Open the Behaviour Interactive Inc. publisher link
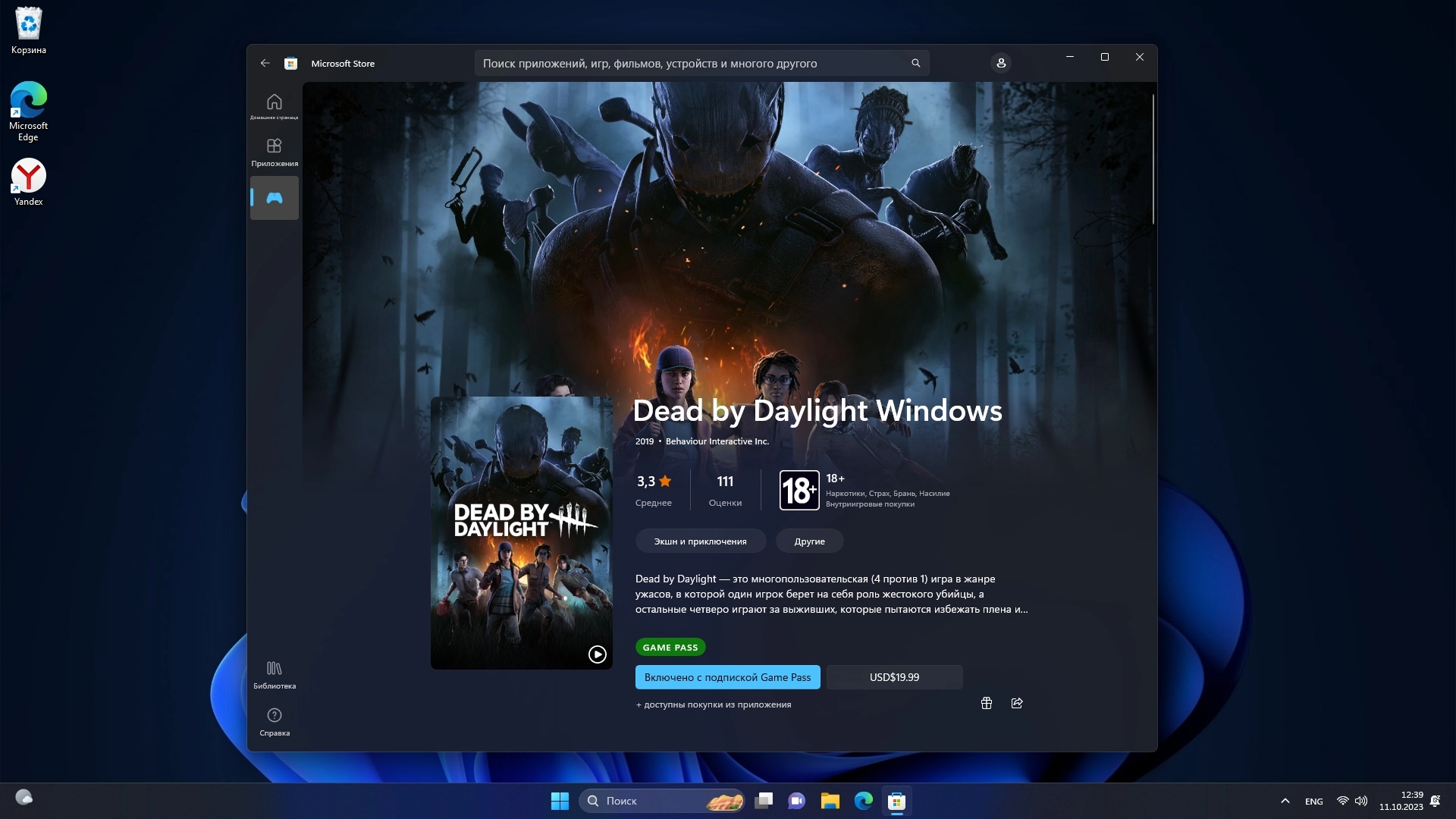The width and height of the screenshot is (1456, 819). pyautogui.click(x=717, y=441)
